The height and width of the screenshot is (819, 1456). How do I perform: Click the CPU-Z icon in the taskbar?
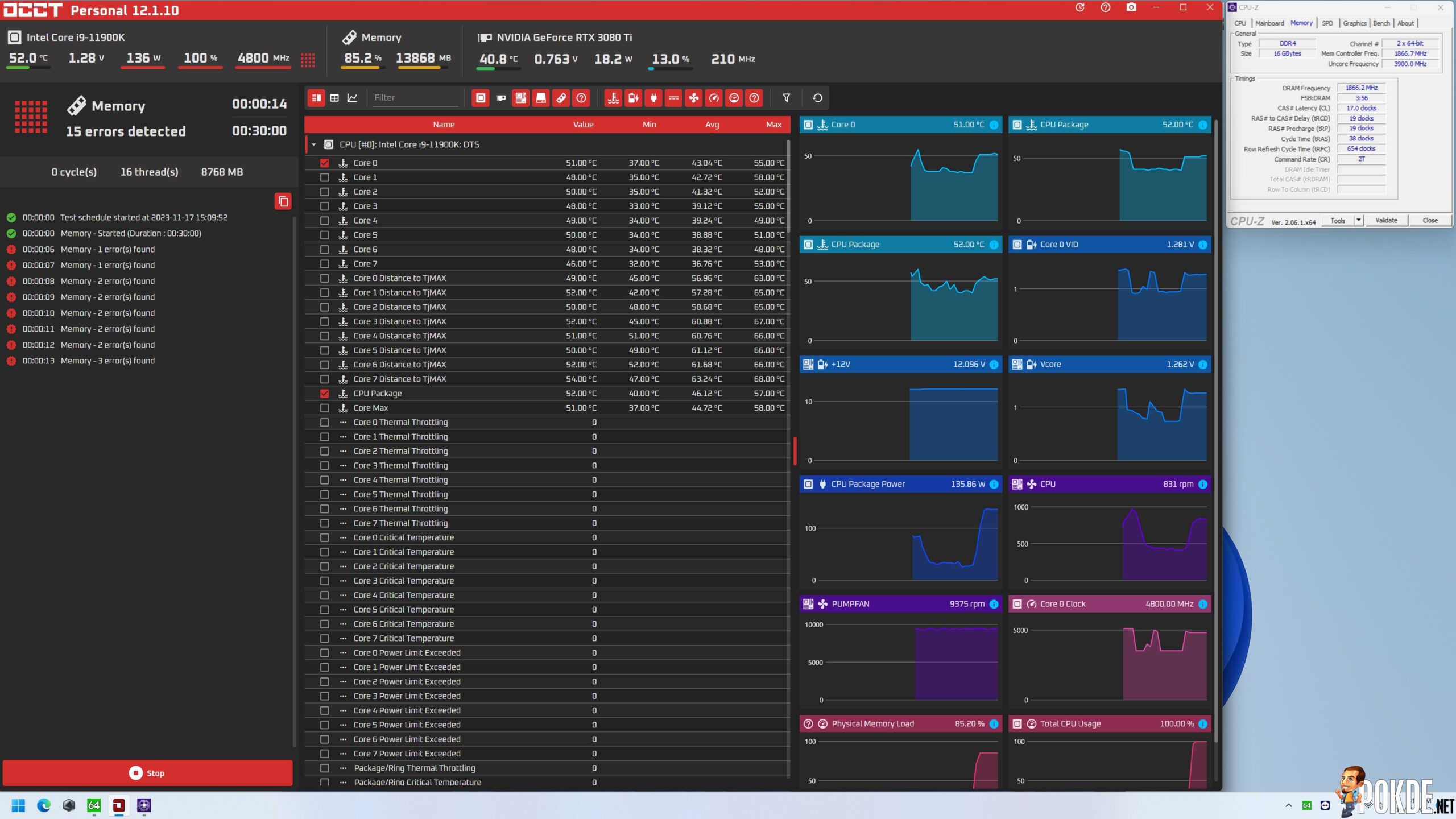[x=144, y=805]
